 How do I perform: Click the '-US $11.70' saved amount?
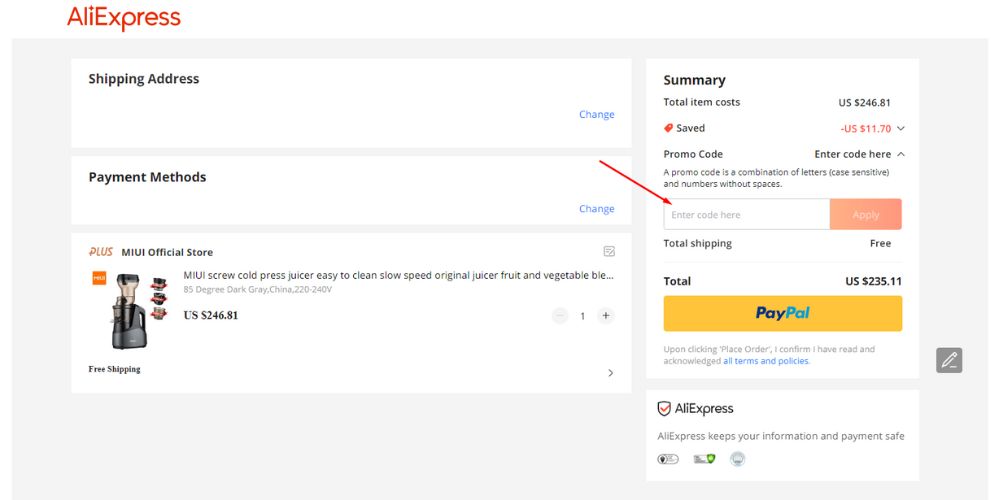pos(865,128)
